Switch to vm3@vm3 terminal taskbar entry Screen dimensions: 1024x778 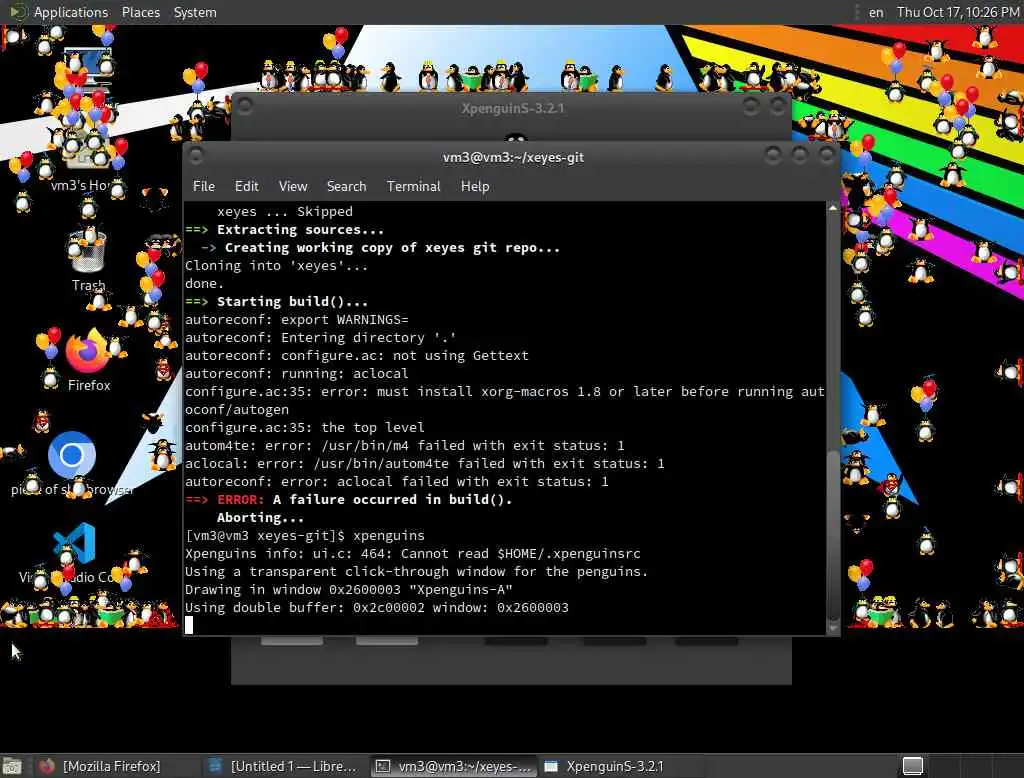455,766
